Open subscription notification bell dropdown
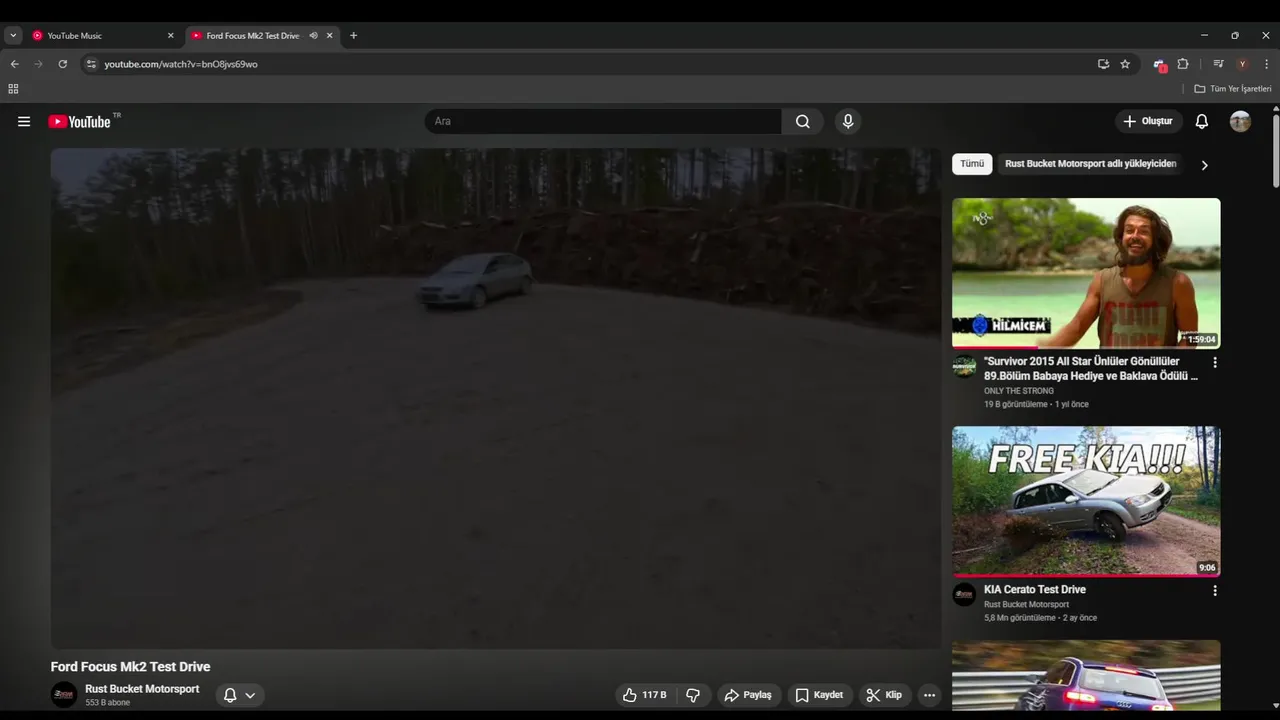The height and width of the screenshot is (720, 1280). point(240,695)
